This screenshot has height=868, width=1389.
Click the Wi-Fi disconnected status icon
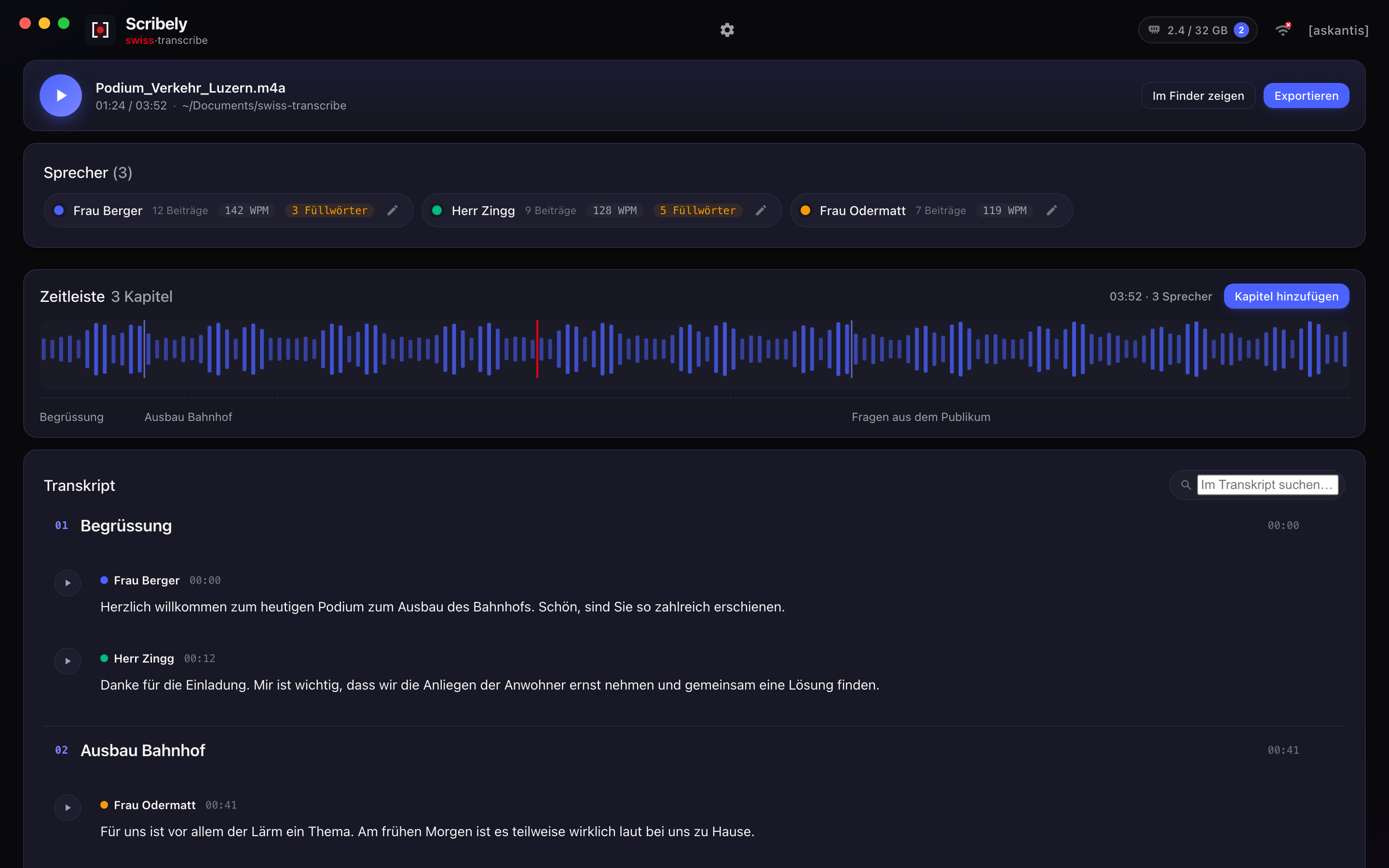[x=1283, y=30]
